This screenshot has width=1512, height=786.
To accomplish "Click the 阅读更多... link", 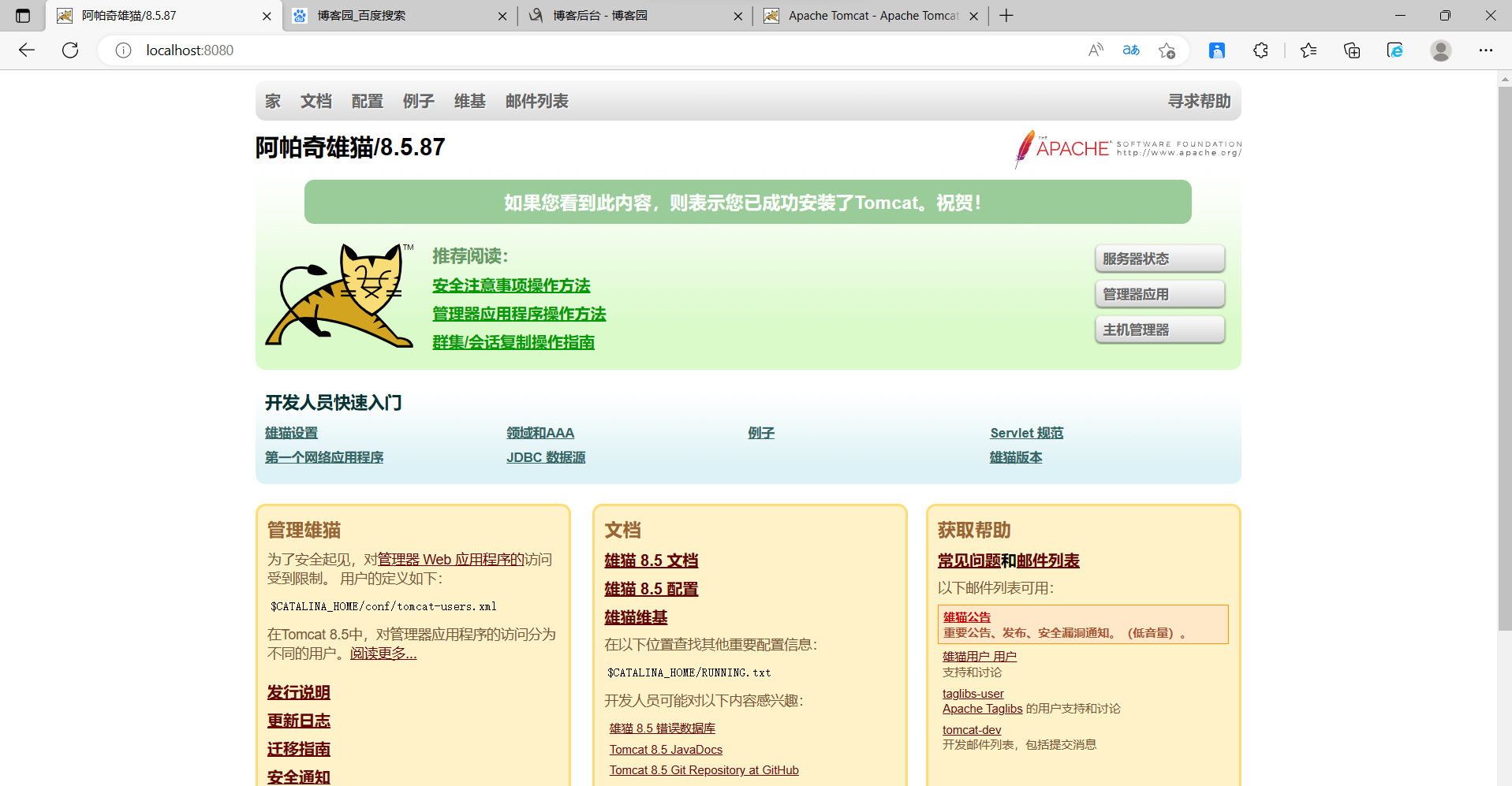I will (383, 654).
